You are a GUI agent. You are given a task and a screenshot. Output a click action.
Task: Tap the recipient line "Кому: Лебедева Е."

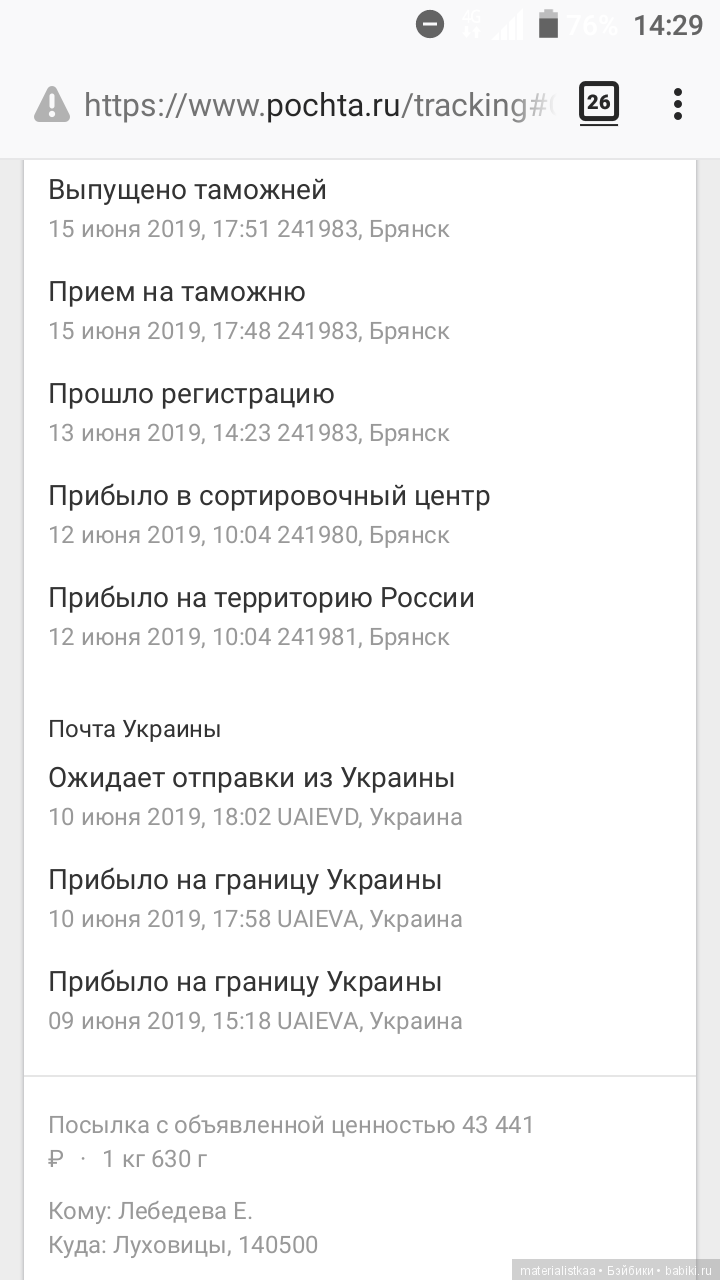tap(150, 1212)
